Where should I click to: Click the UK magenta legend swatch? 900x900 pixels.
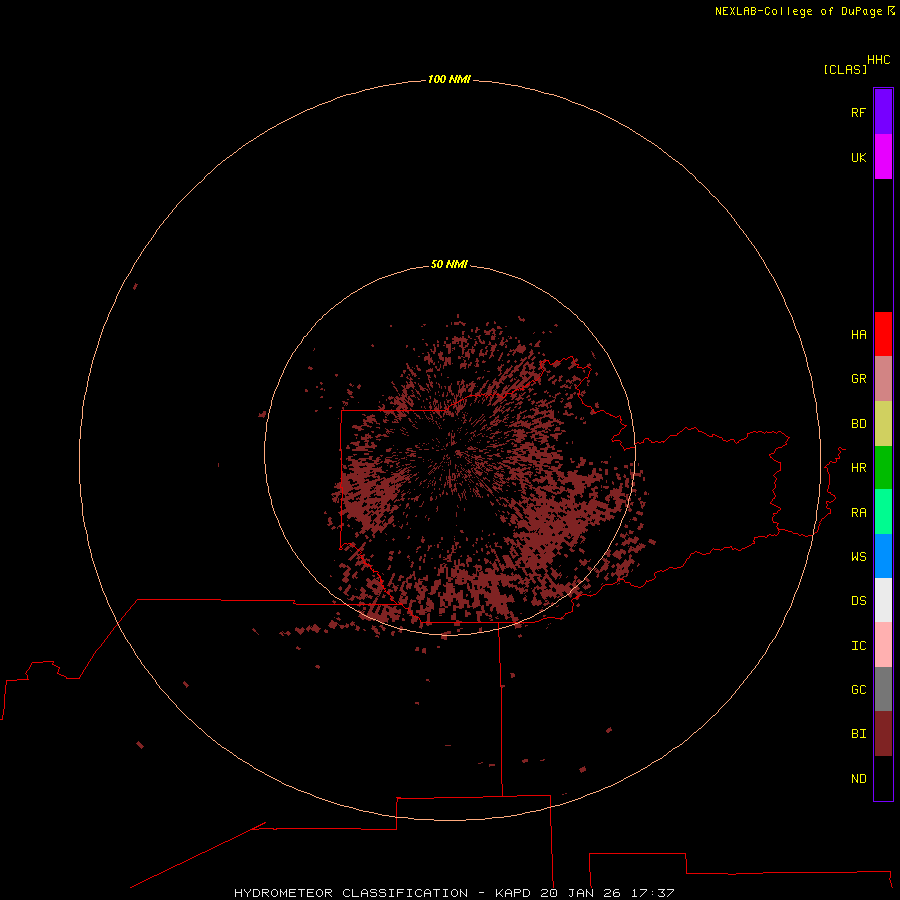pyautogui.click(x=883, y=157)
